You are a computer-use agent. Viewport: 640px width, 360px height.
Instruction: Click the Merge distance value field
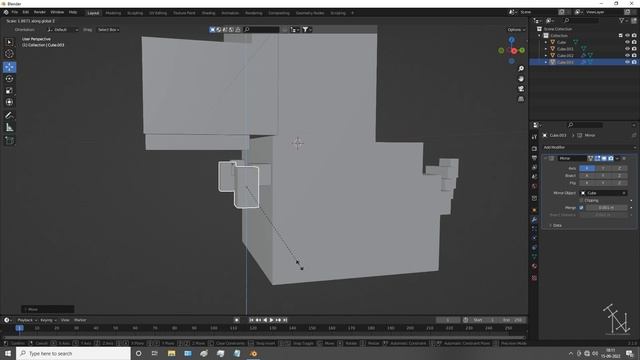coord(607,208)
